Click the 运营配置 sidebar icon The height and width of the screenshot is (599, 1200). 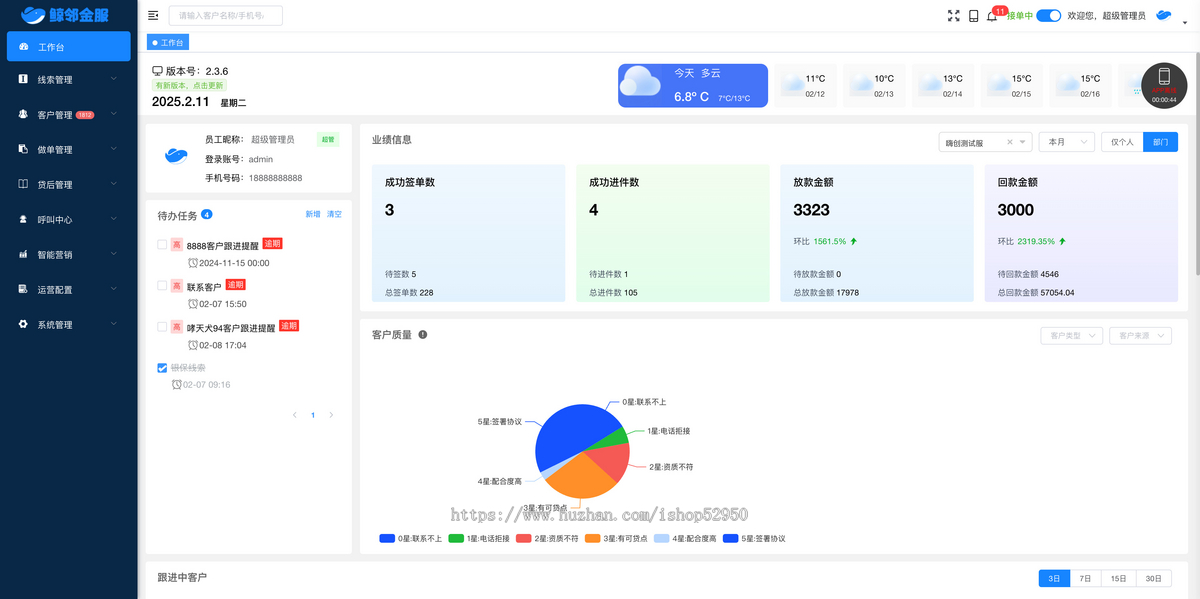tap(24, 289)
